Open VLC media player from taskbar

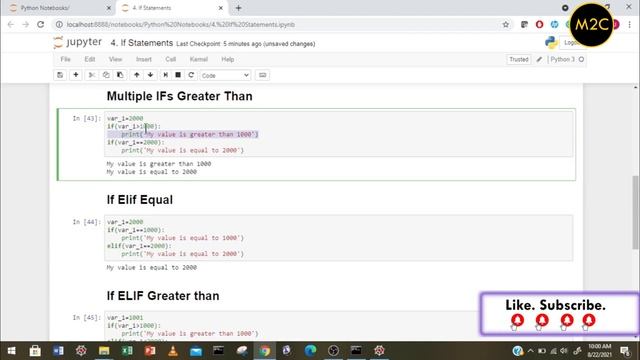pyautogui.click(x=173, y=351)
